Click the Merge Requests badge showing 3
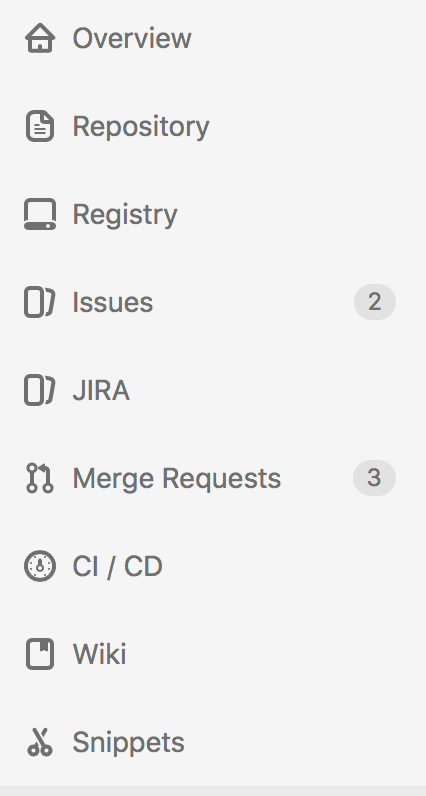 click(x=374, y=478)
